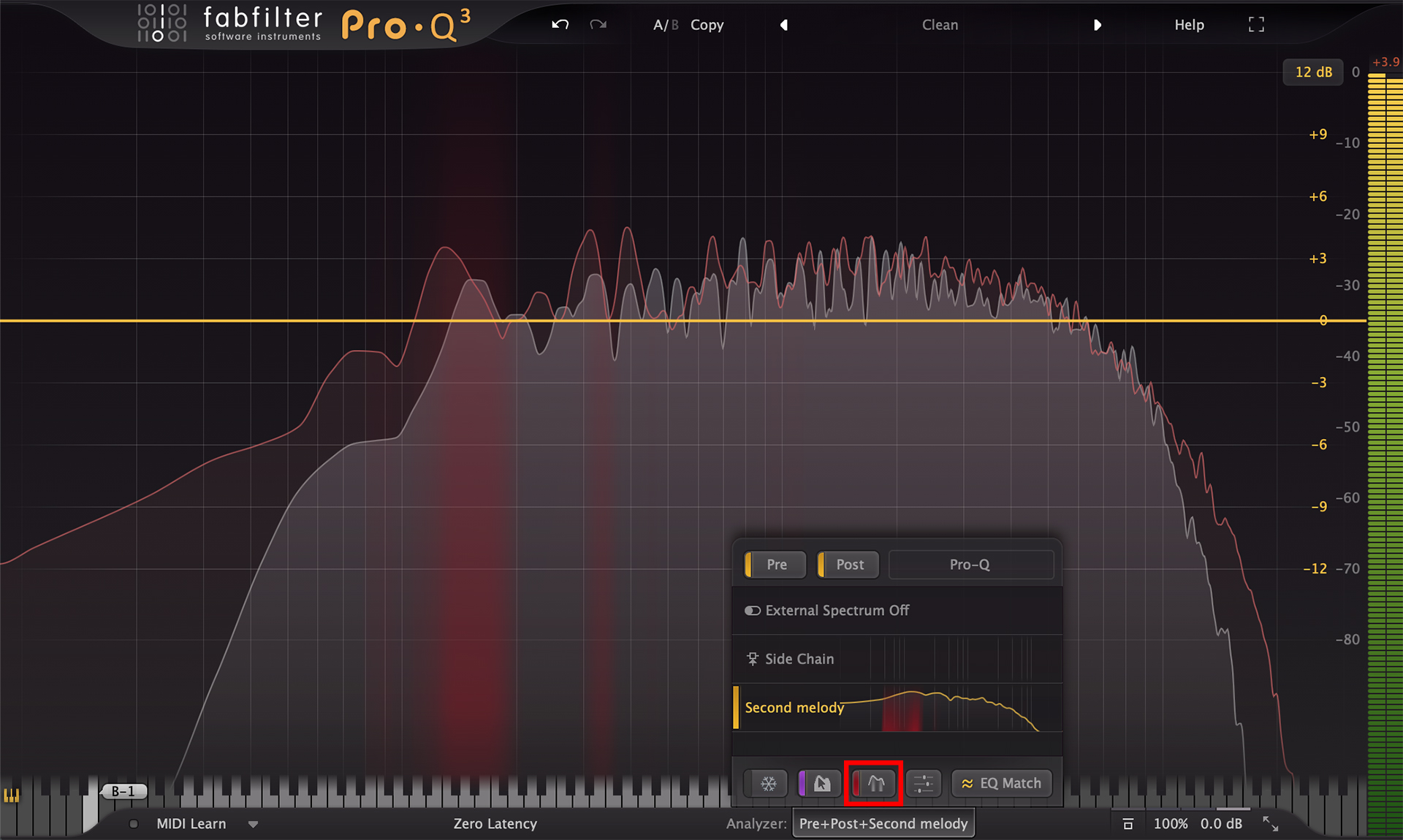The image size is (1403, 840).
Task: Open the 12 dB display range dropdown
Action: (1313, 72)
